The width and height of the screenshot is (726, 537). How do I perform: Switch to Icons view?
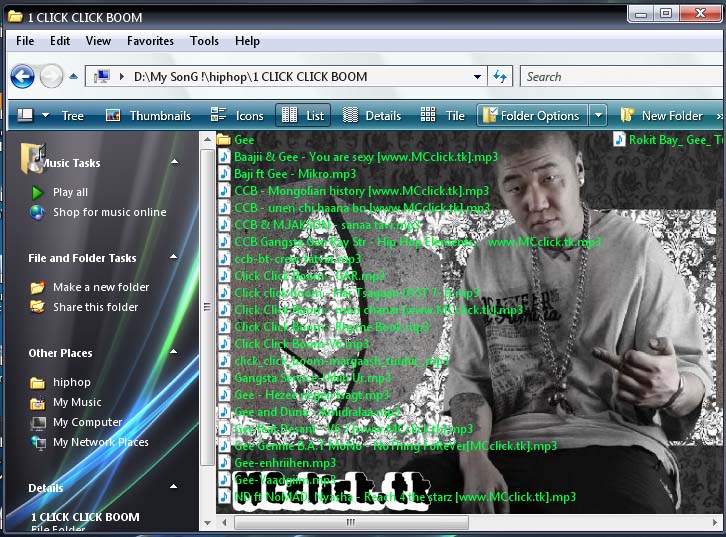237,116
